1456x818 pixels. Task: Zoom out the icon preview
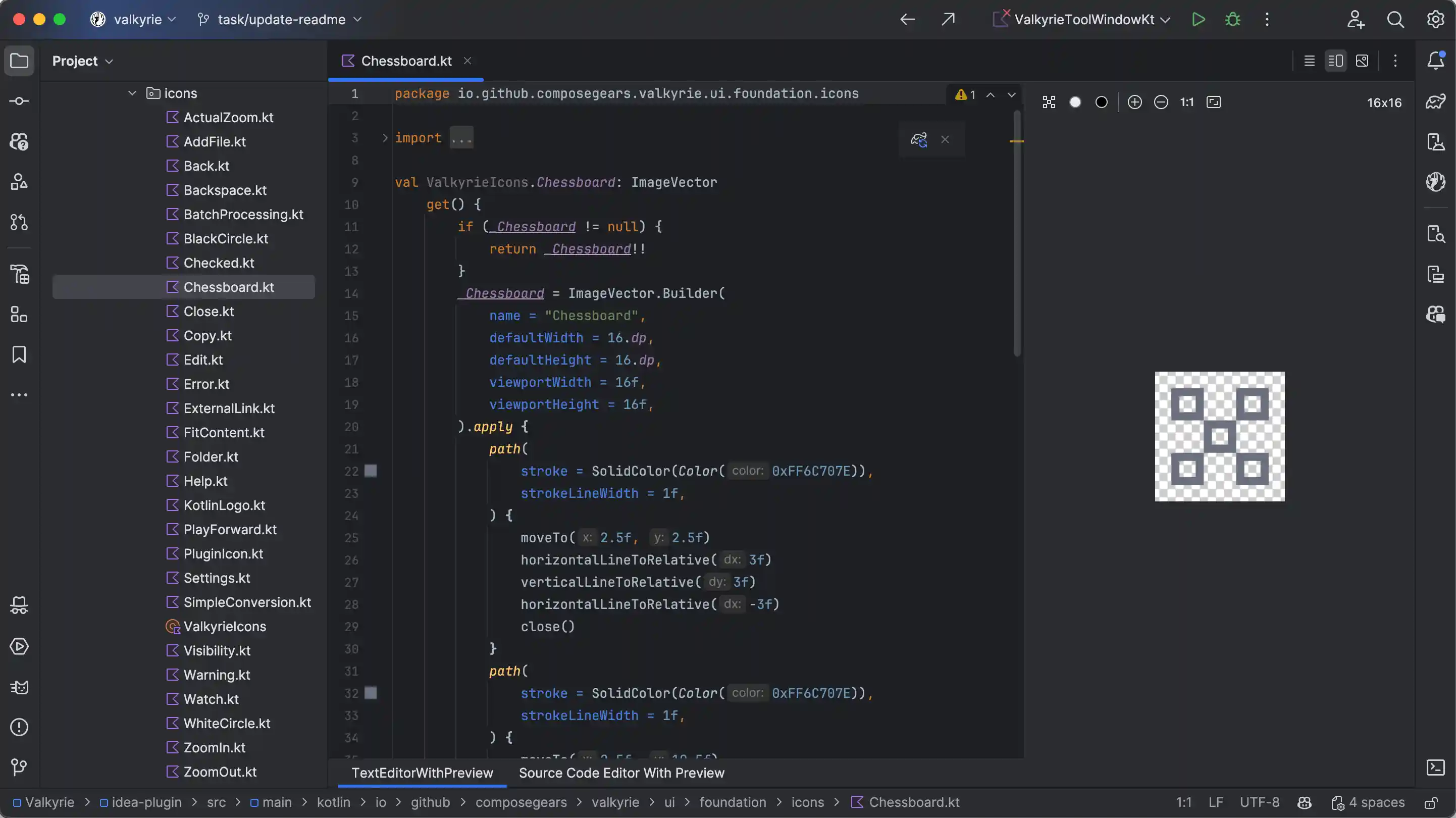pyautogui.click(x=1161, y=103)
